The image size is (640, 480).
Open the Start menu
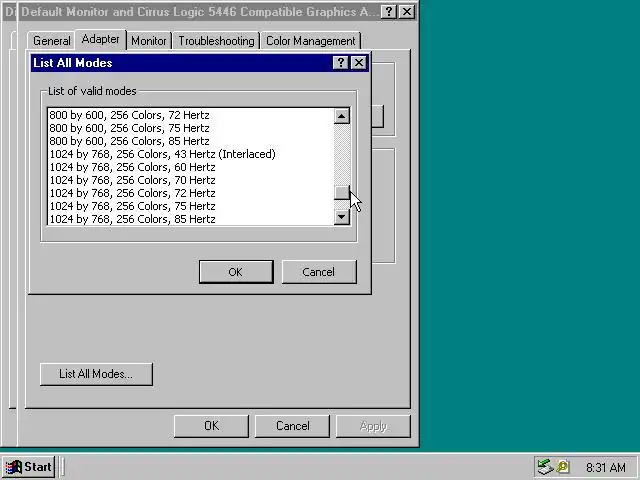pos(29,467)
